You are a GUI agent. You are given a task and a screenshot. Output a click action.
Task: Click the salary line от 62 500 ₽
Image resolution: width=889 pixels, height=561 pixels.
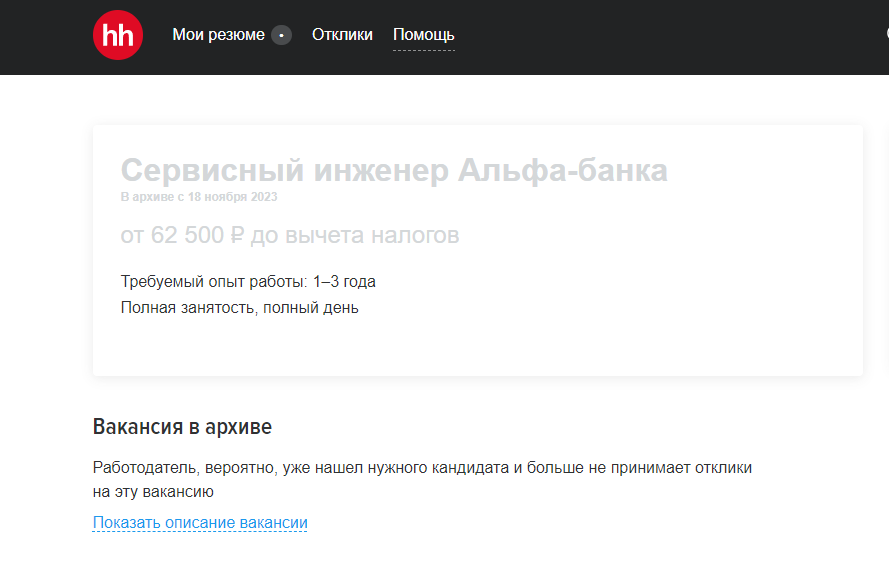pos(290,235)
